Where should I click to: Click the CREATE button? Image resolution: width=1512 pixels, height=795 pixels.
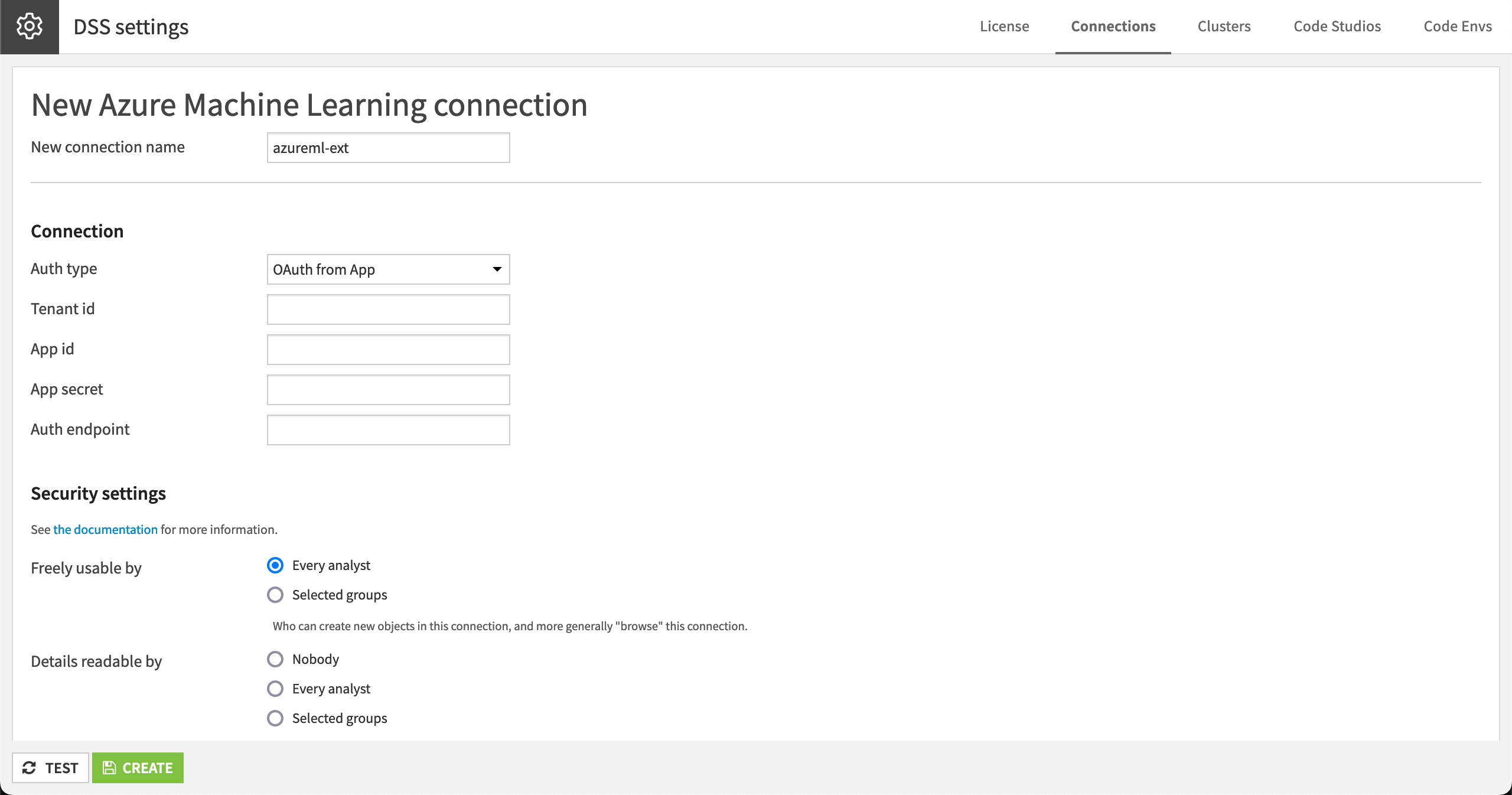tap(138, 768)
